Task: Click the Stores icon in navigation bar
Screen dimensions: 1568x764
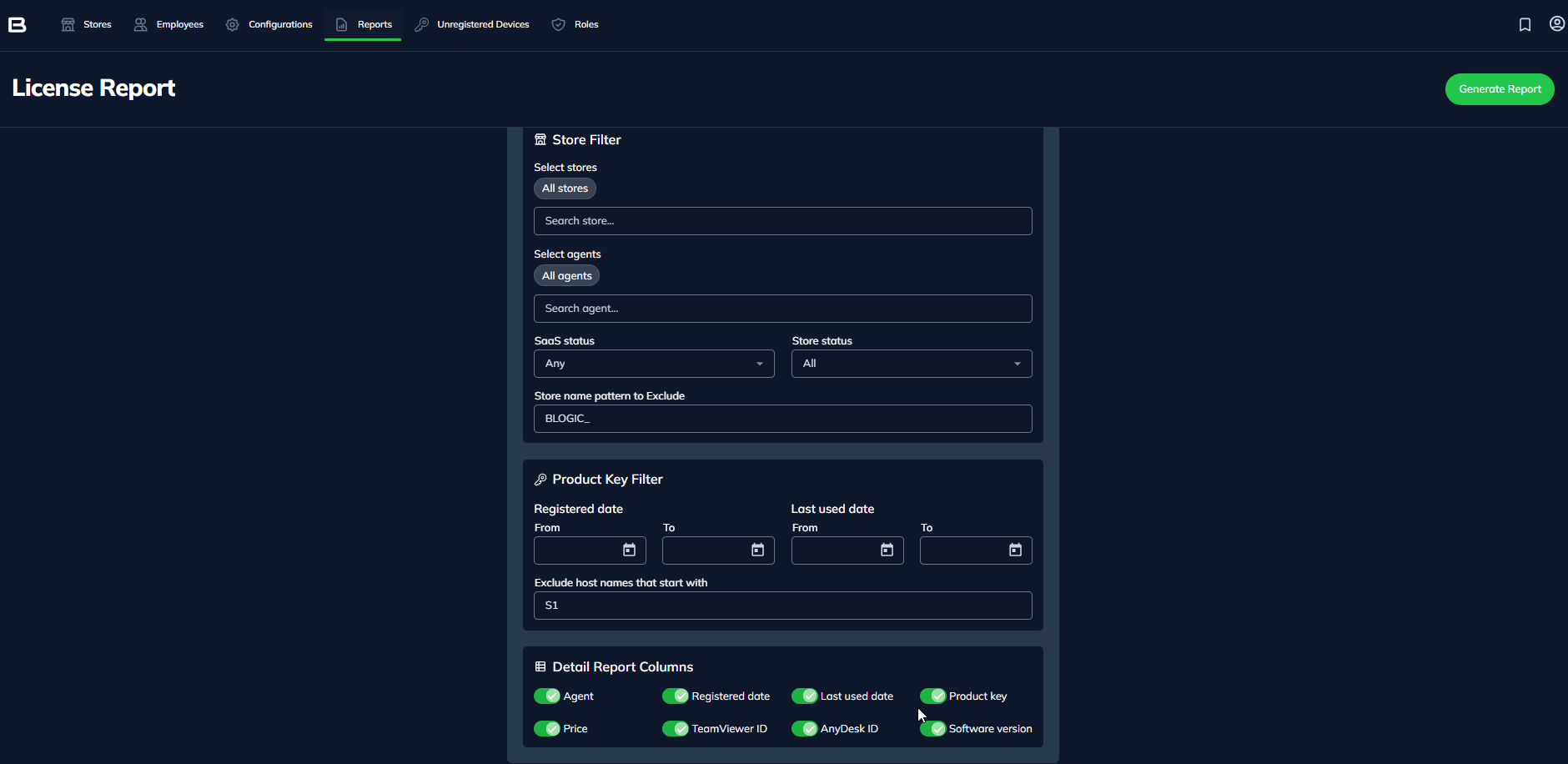Action: 68,25
